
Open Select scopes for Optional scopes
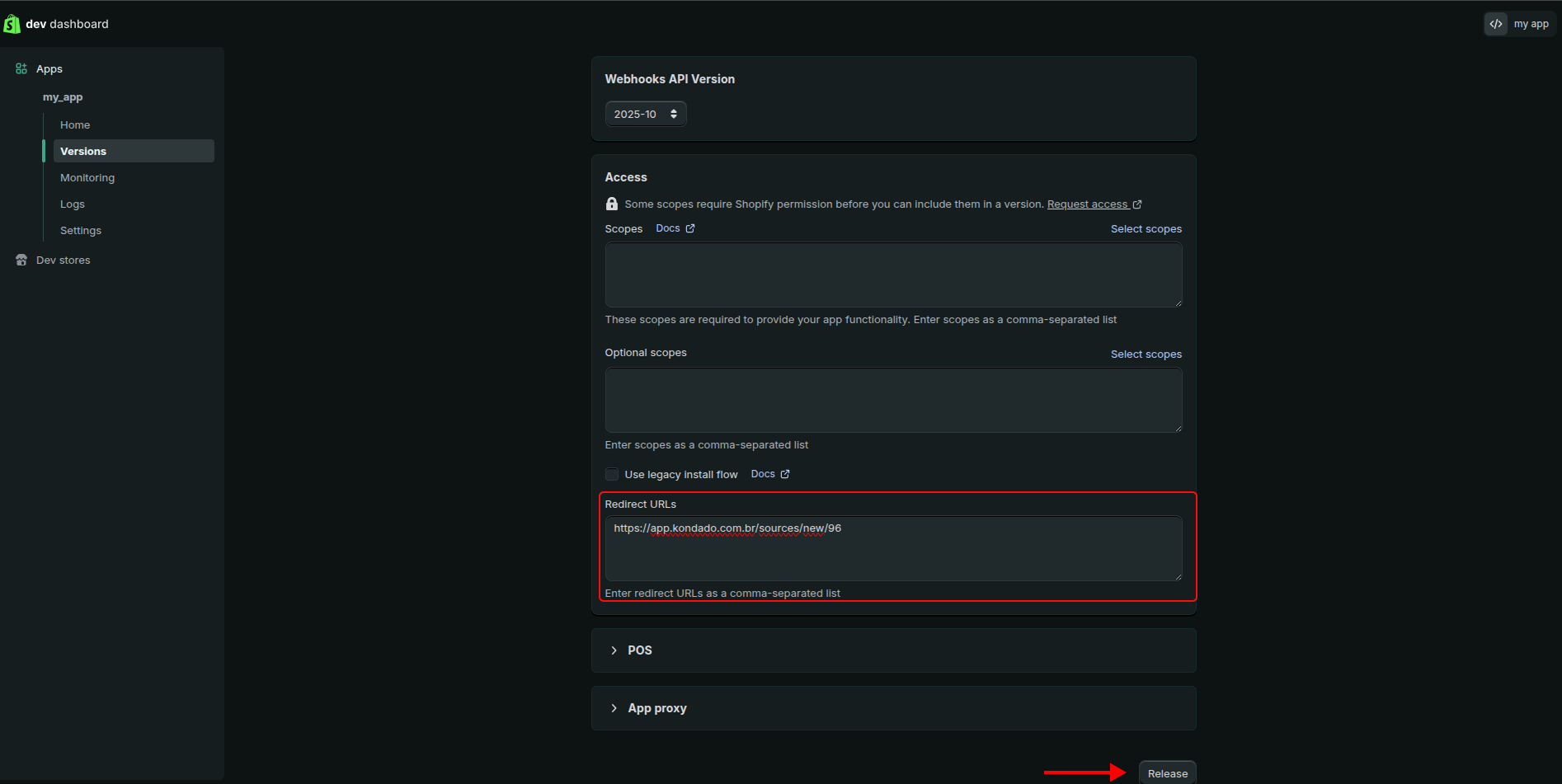tap(1146, 354)
